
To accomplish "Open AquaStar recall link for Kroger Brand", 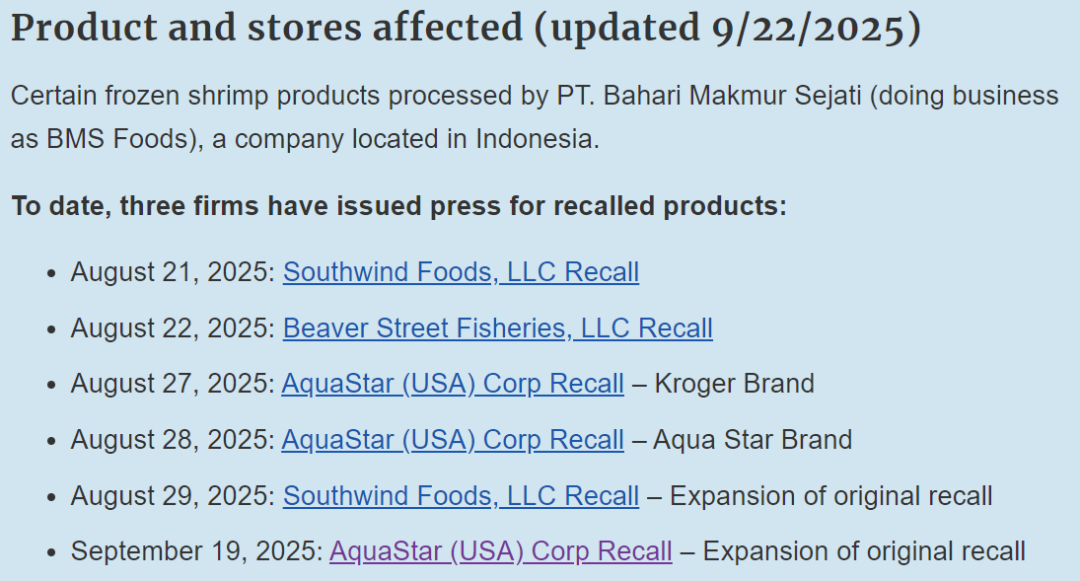I will (x=453, y=384).
